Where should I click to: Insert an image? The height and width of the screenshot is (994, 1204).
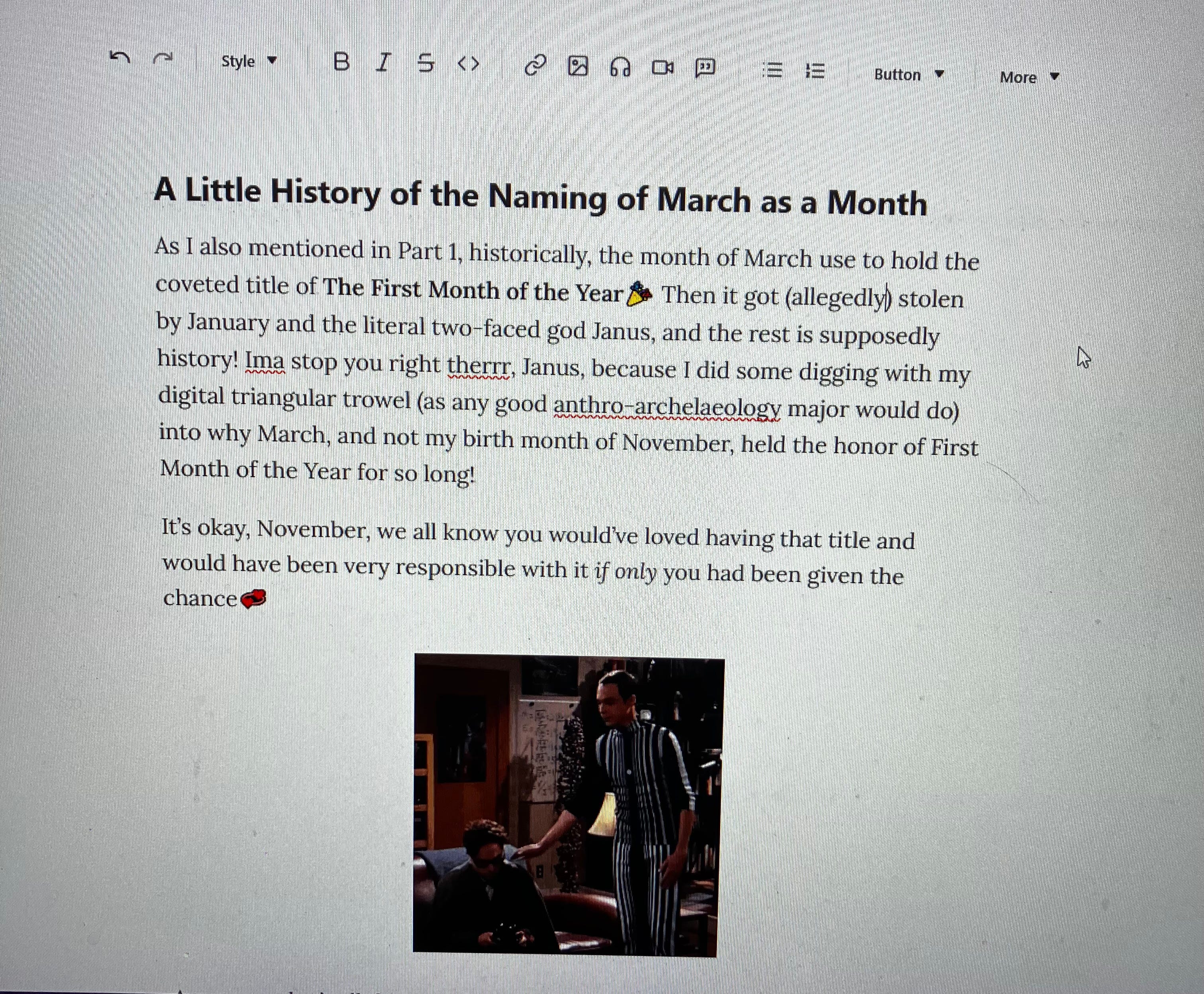point(578,67)
